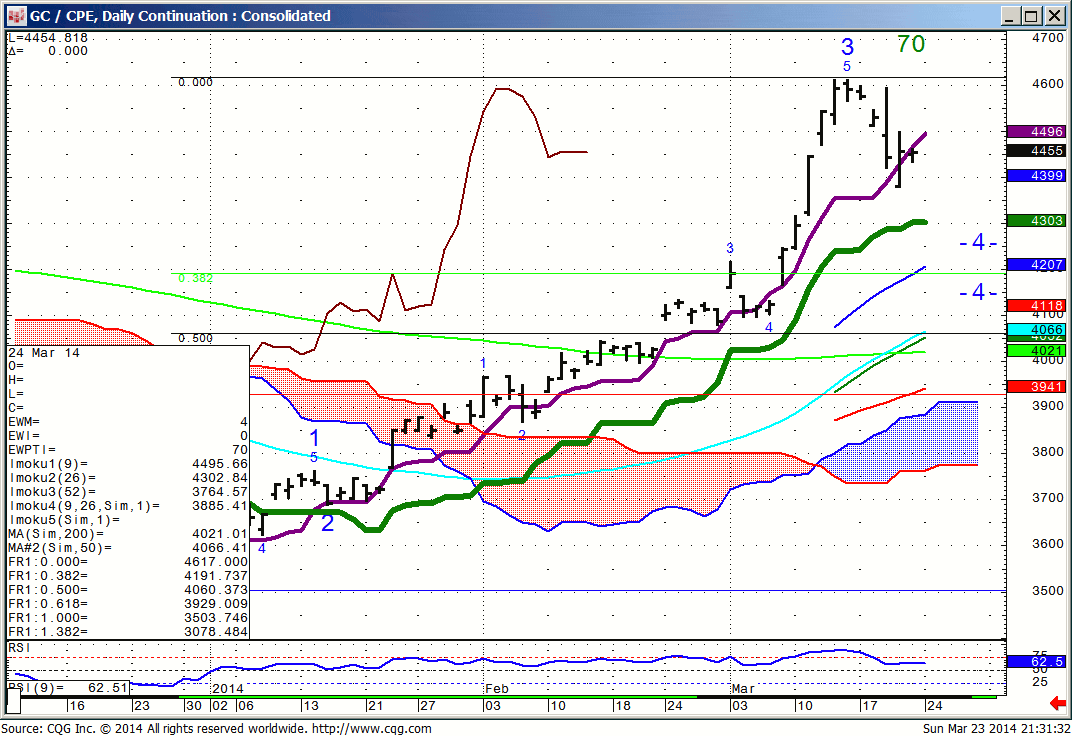Click the red arrow at the chart's bottom-right corner
Image resolution: width=1072 pixels, height=736 pixels.
tap(1058, 703)
